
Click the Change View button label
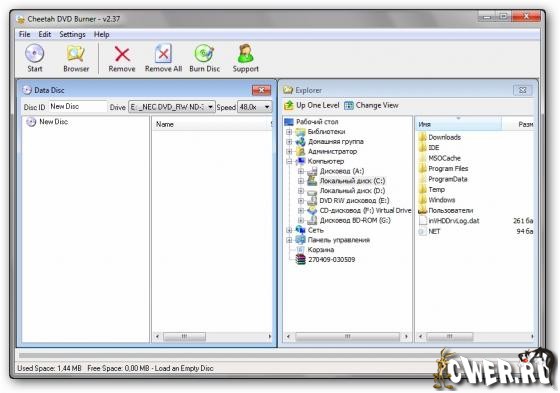pos(377,105)
